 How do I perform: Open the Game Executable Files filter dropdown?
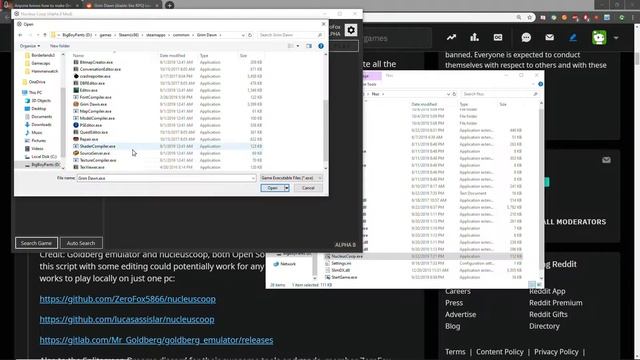tap(291, 178)
